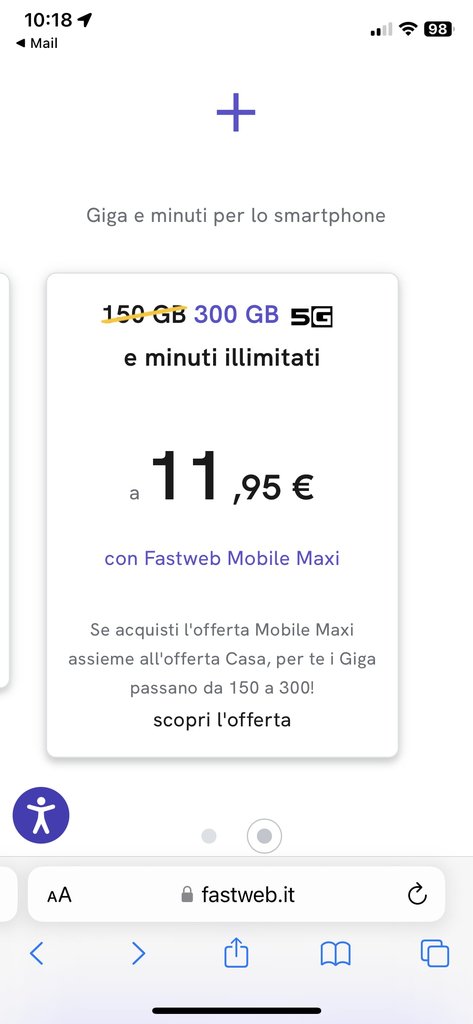Open con Fastweb Mobile Maxi link
Viewport: 473px width, 1024px height.
click(222, 558)
